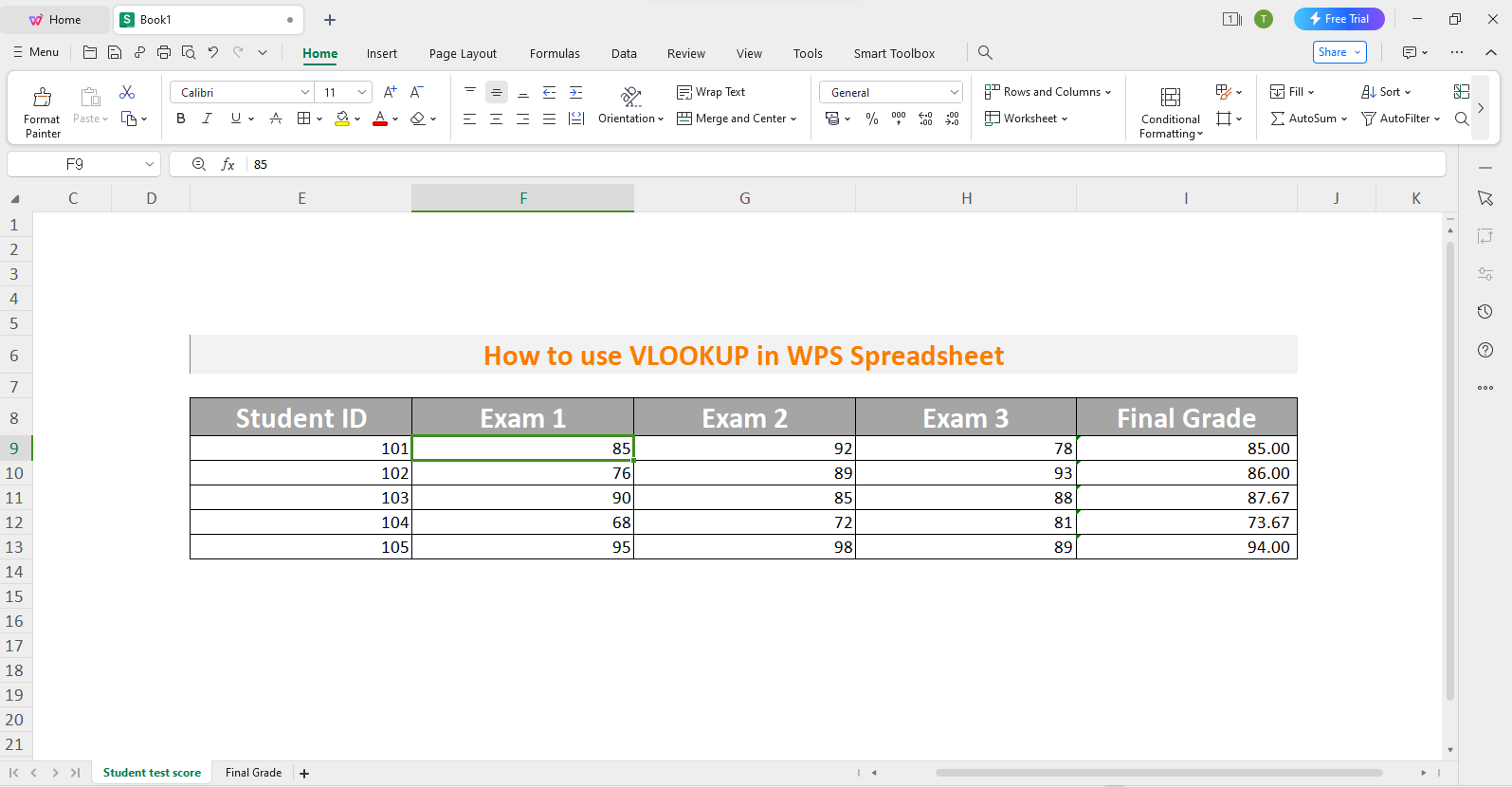Open the search magnifier next to Smart Toolbox

[x=985, y=53]
